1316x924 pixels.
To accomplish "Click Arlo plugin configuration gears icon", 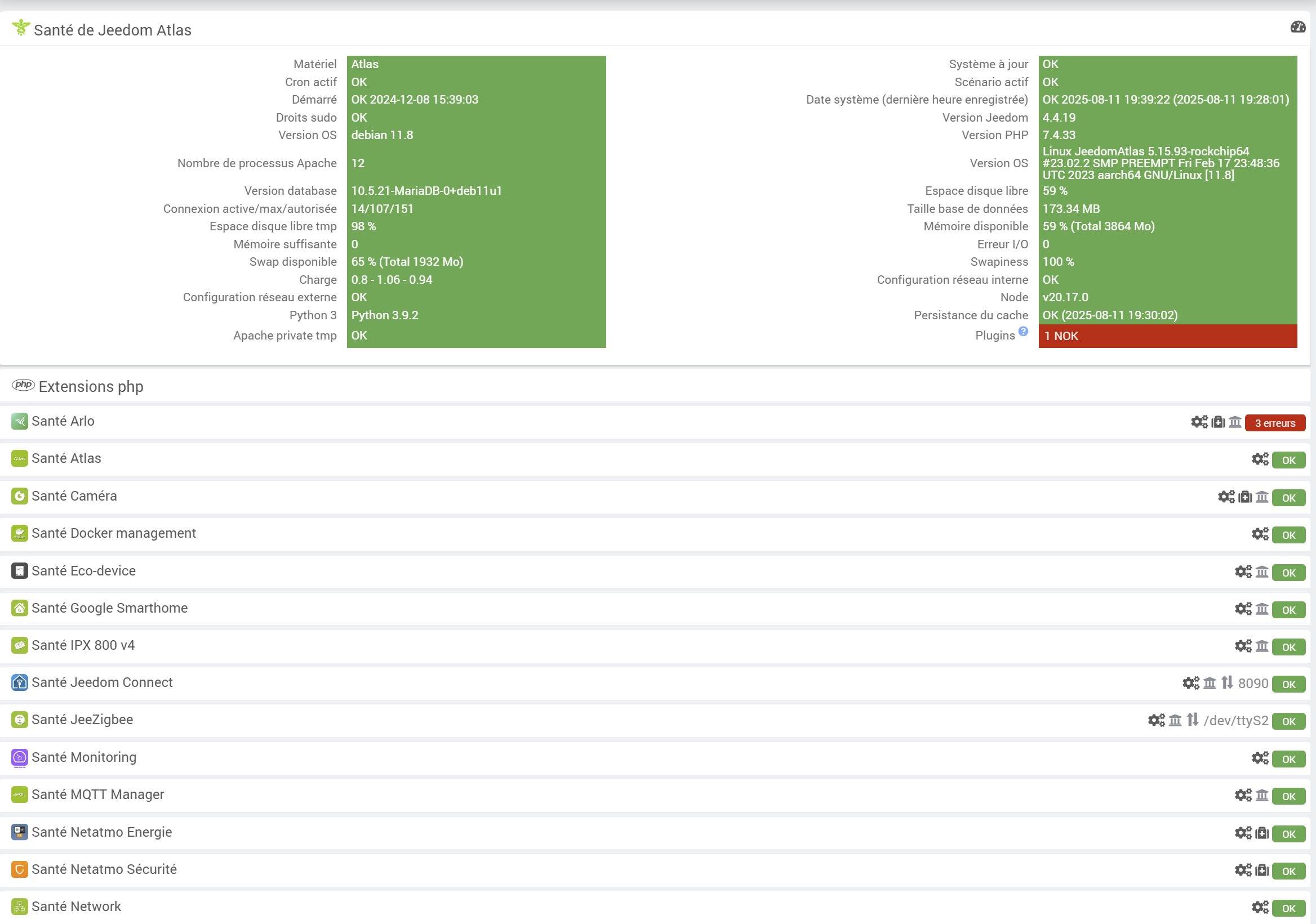I will 1198,422.
